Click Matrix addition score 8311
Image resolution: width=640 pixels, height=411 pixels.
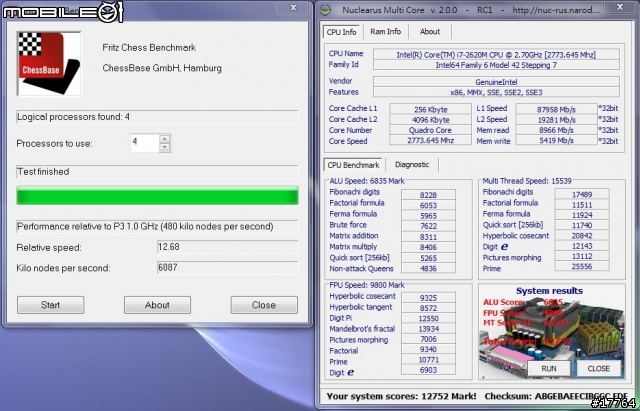[428, 237]
